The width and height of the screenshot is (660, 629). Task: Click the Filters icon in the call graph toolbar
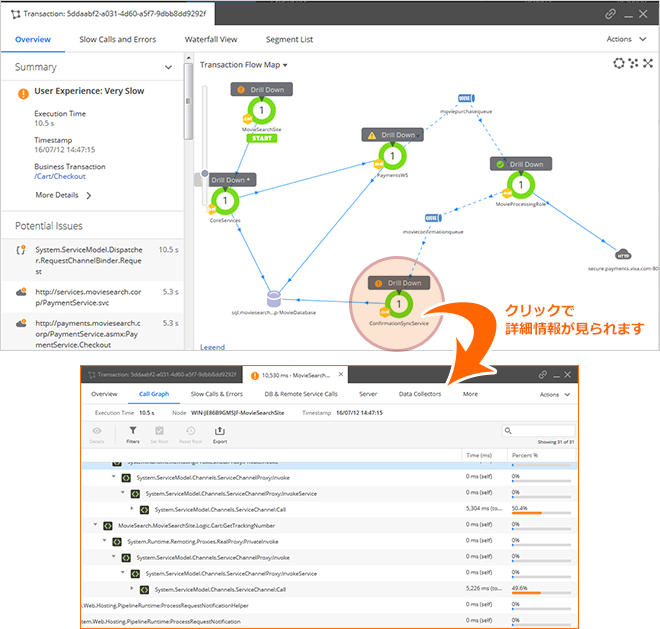coord(133,432)
